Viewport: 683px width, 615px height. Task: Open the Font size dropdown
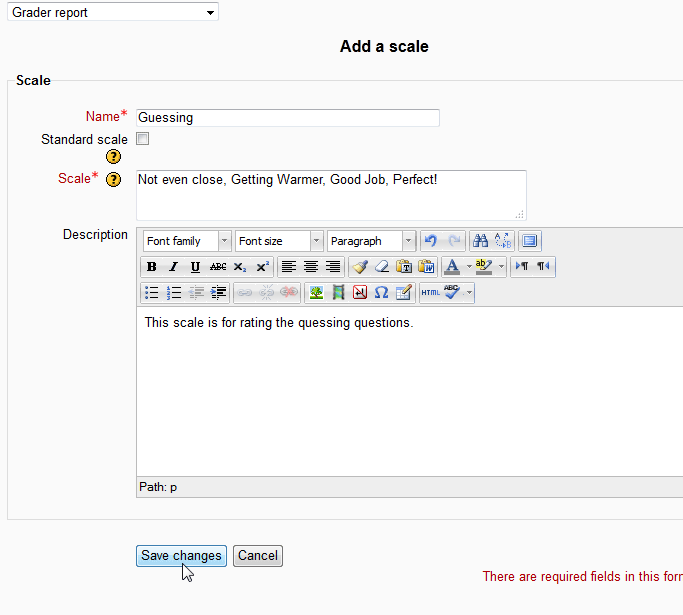tap(279, 241)
